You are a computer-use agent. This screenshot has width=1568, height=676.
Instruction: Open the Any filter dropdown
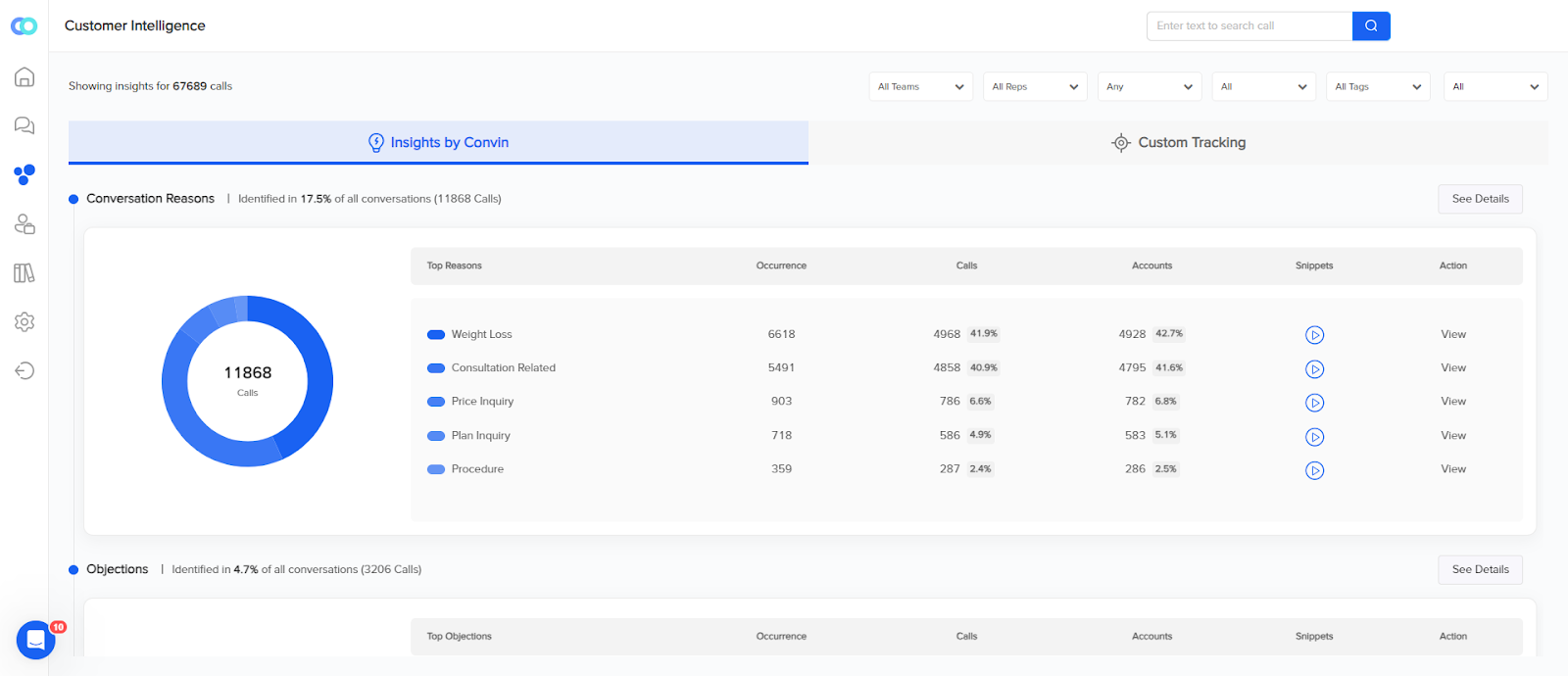tap(1150, 86)
